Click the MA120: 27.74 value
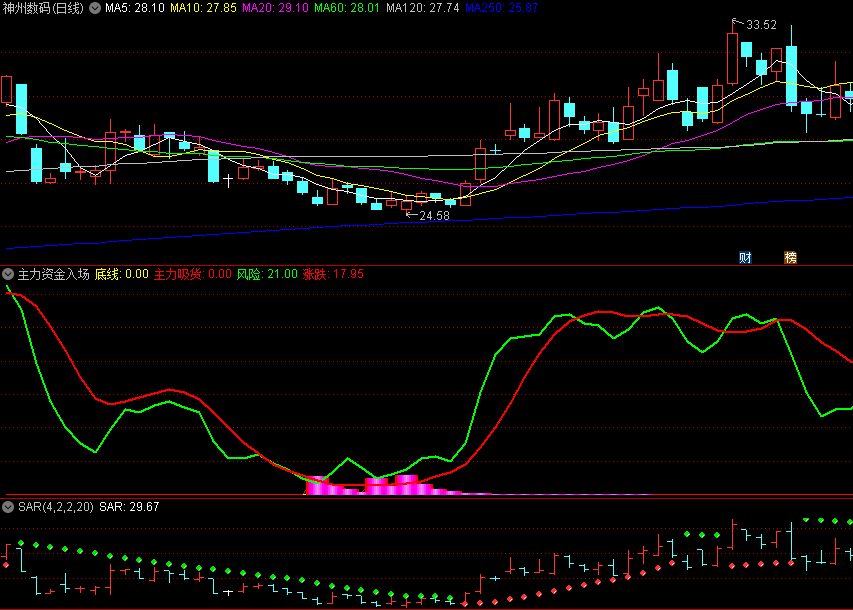Viewport: 853px width, 610px height. coord(423,8)
